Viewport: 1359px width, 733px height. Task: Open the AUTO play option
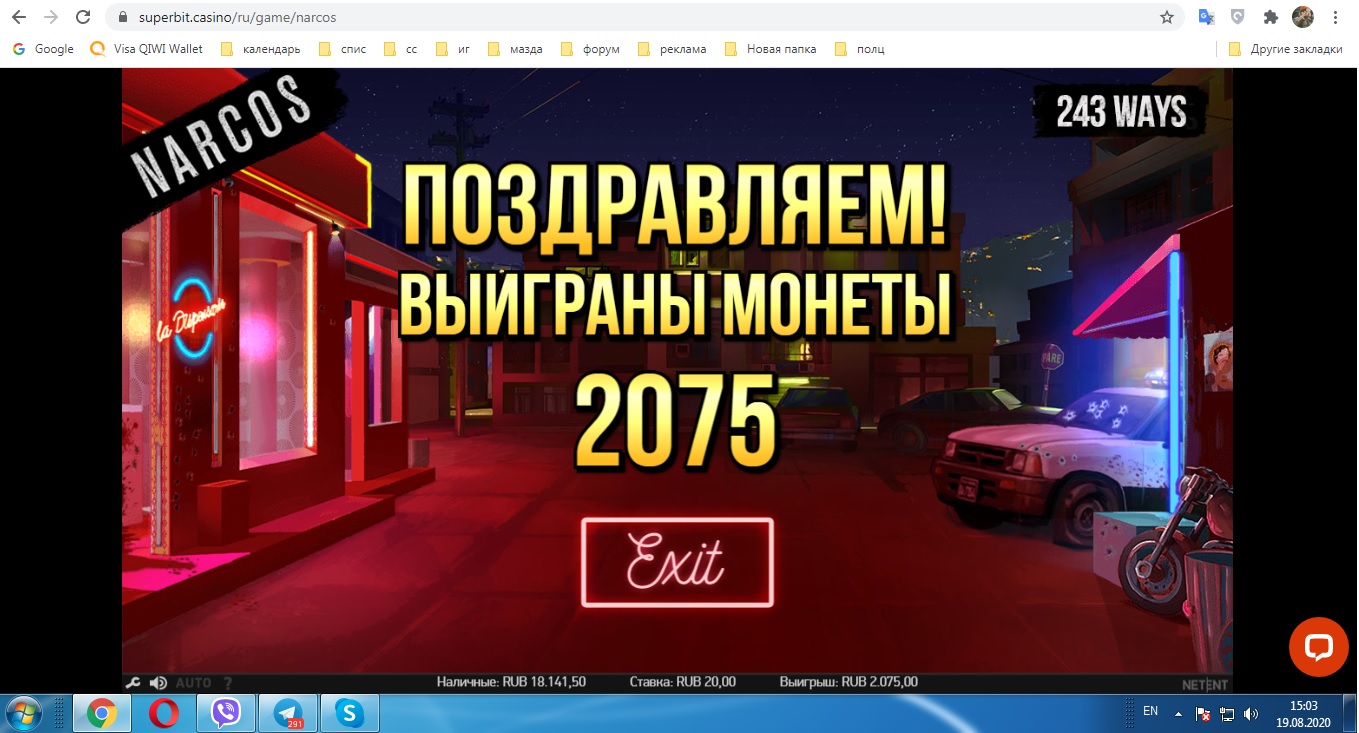click(x=194, y=683)
